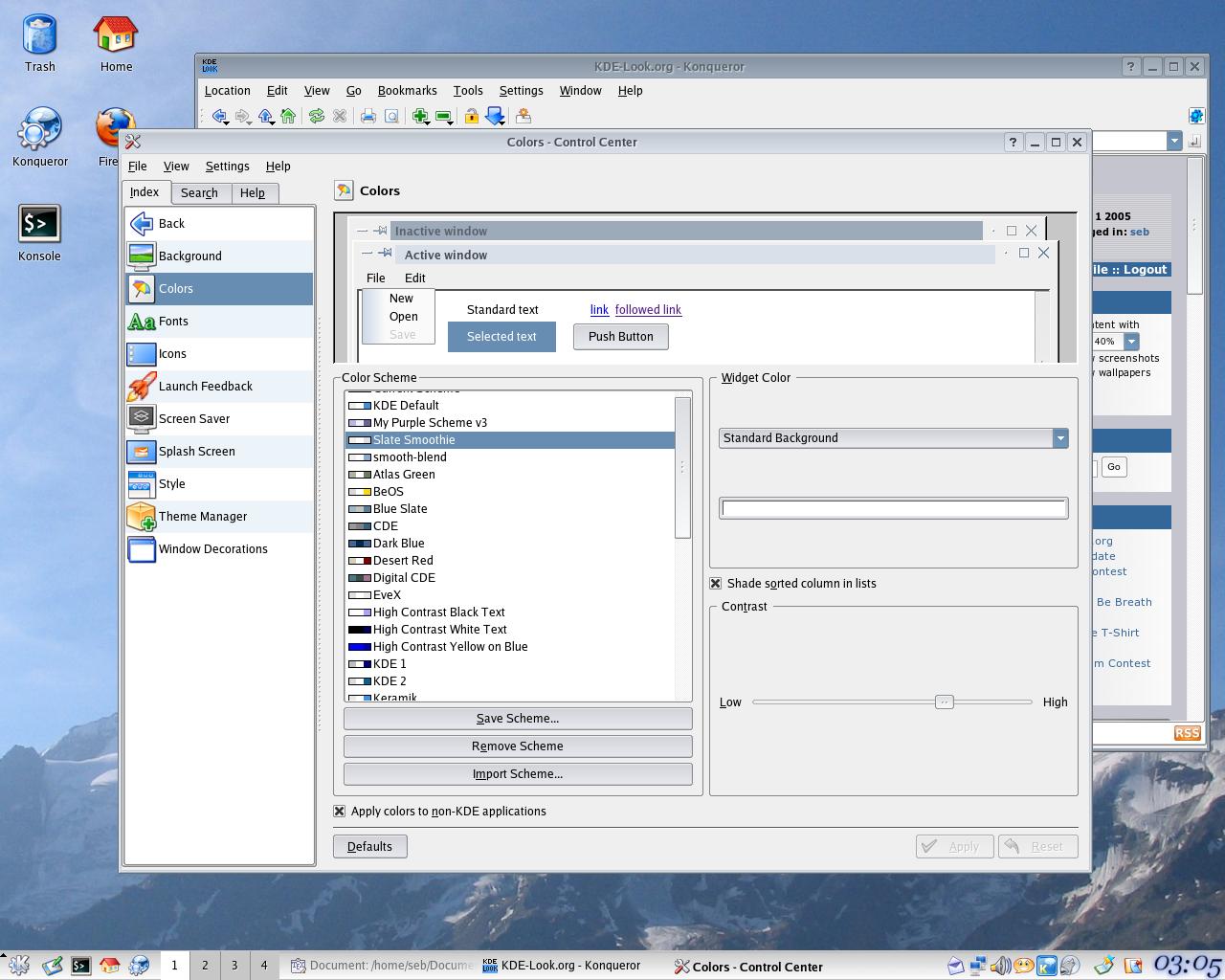Select Desert Red color scheme
This screenshot has width=1225, height=980.
pos(509,561)
